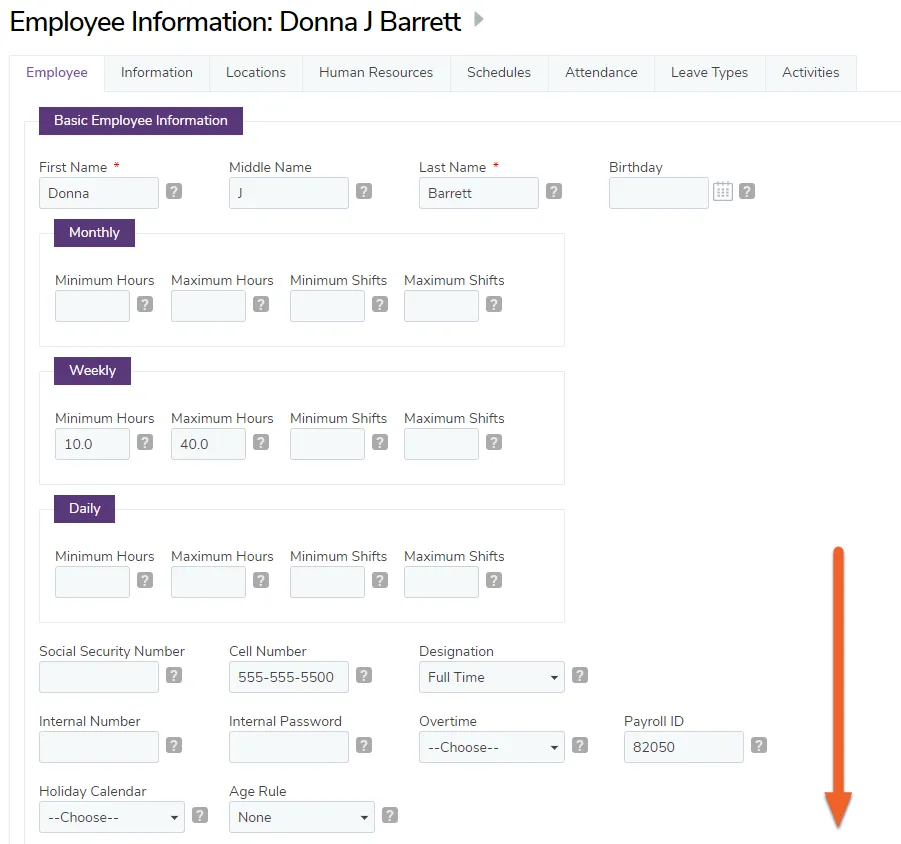Open help icon for Age Rule

click(390, 815)
